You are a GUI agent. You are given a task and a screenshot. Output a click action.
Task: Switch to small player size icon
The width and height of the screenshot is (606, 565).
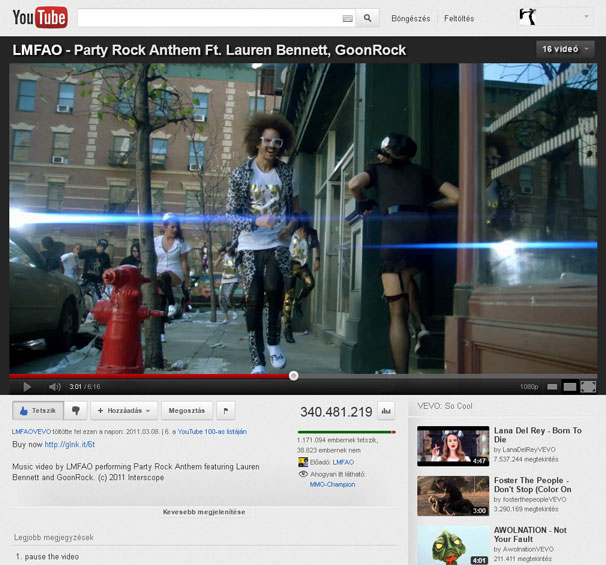point(552,387)
